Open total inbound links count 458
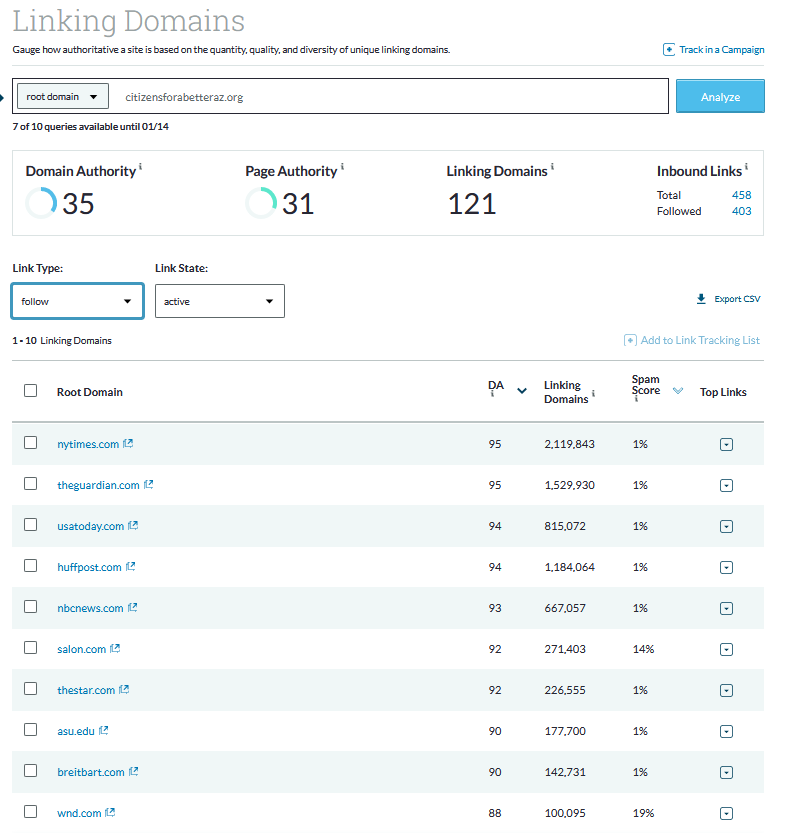The image size is (785, 833). [x=741, y=195]
